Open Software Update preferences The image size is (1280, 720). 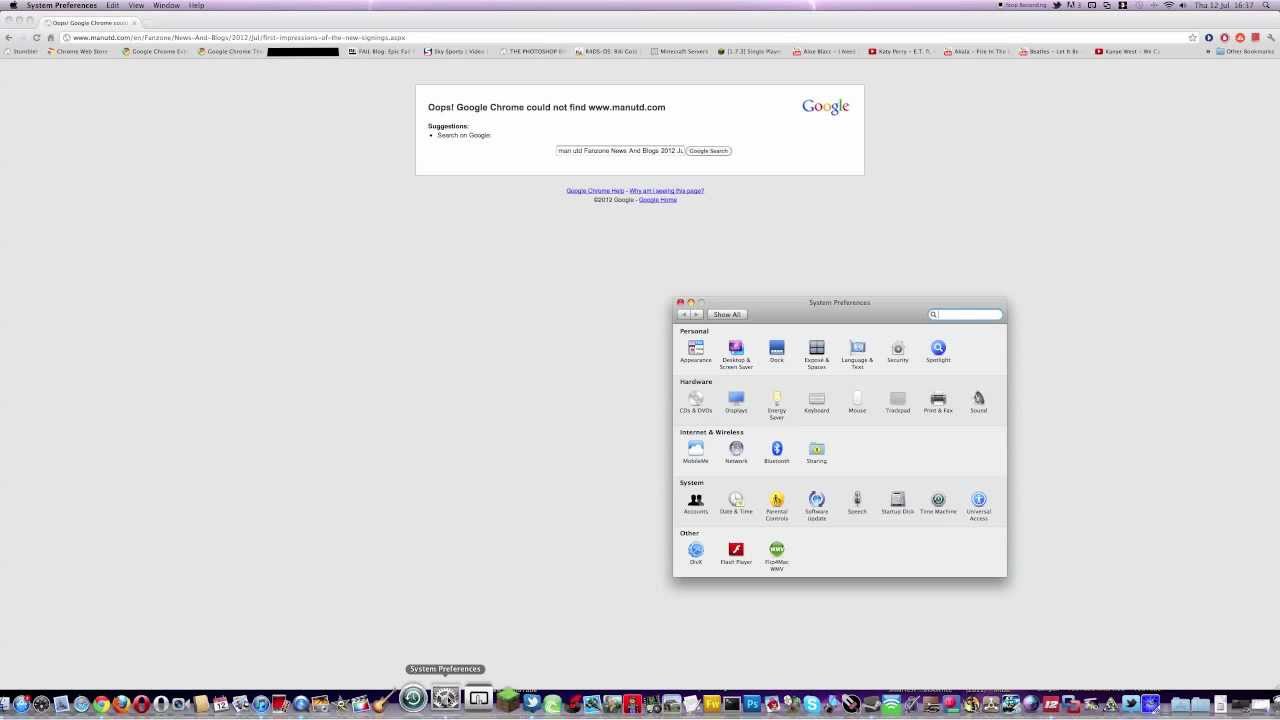click(x=817, y=506)
